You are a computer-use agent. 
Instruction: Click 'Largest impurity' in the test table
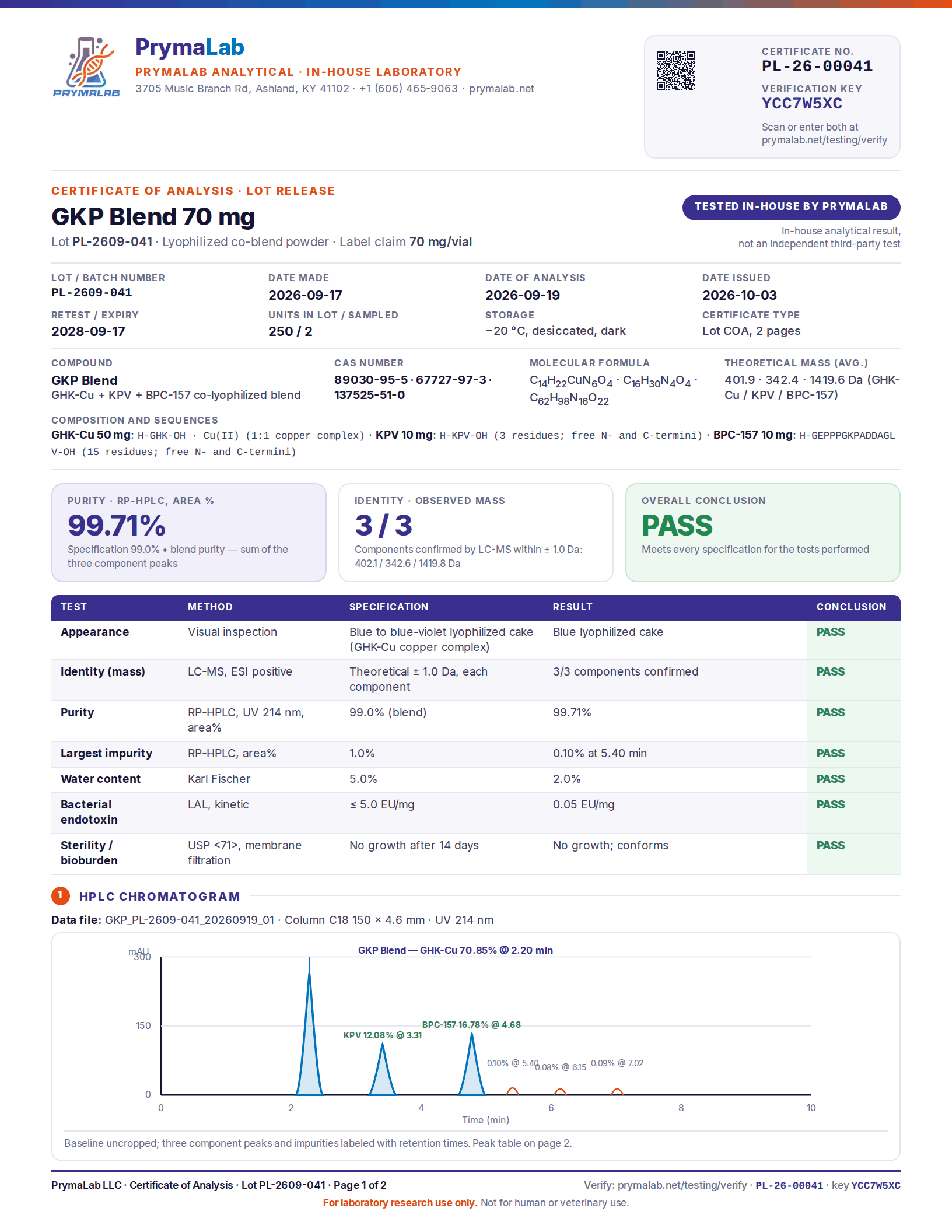coord(106,753)
